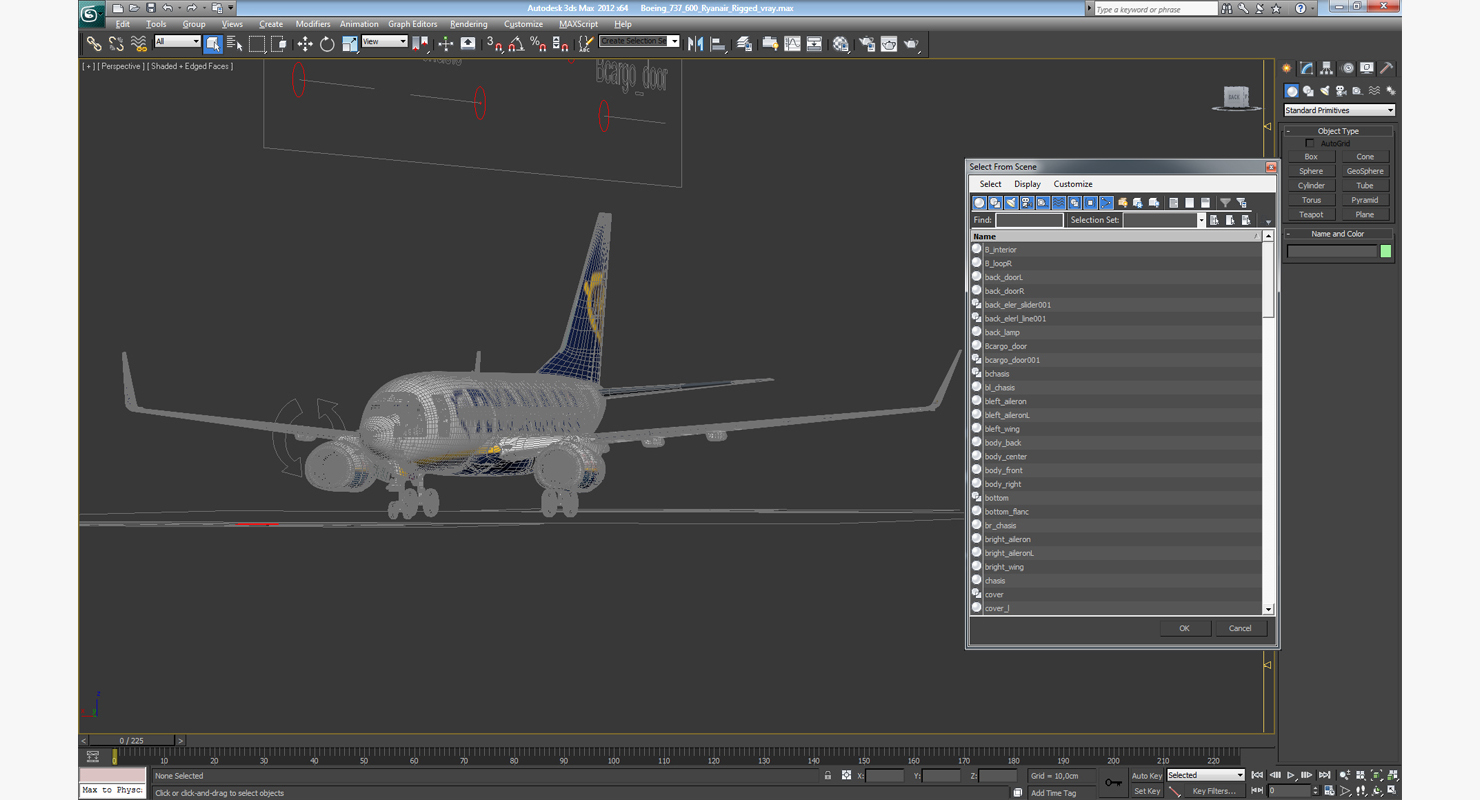Image resolution: width=1480 pixels, height=800 pixels.
Task: Toggle Display Shapes filter in Select From Scene
Action: pyautogui.click(x=996, y=203)
